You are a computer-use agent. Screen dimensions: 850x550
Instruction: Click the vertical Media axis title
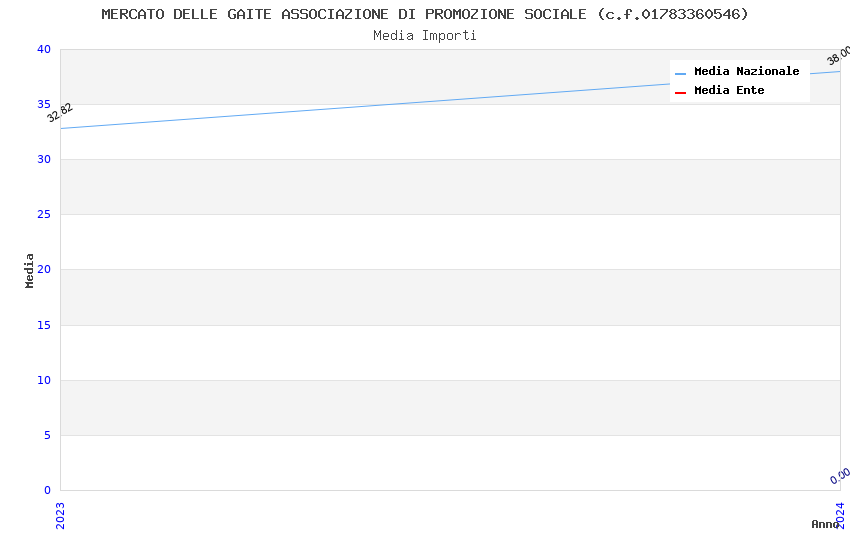[x=30, y=270]
